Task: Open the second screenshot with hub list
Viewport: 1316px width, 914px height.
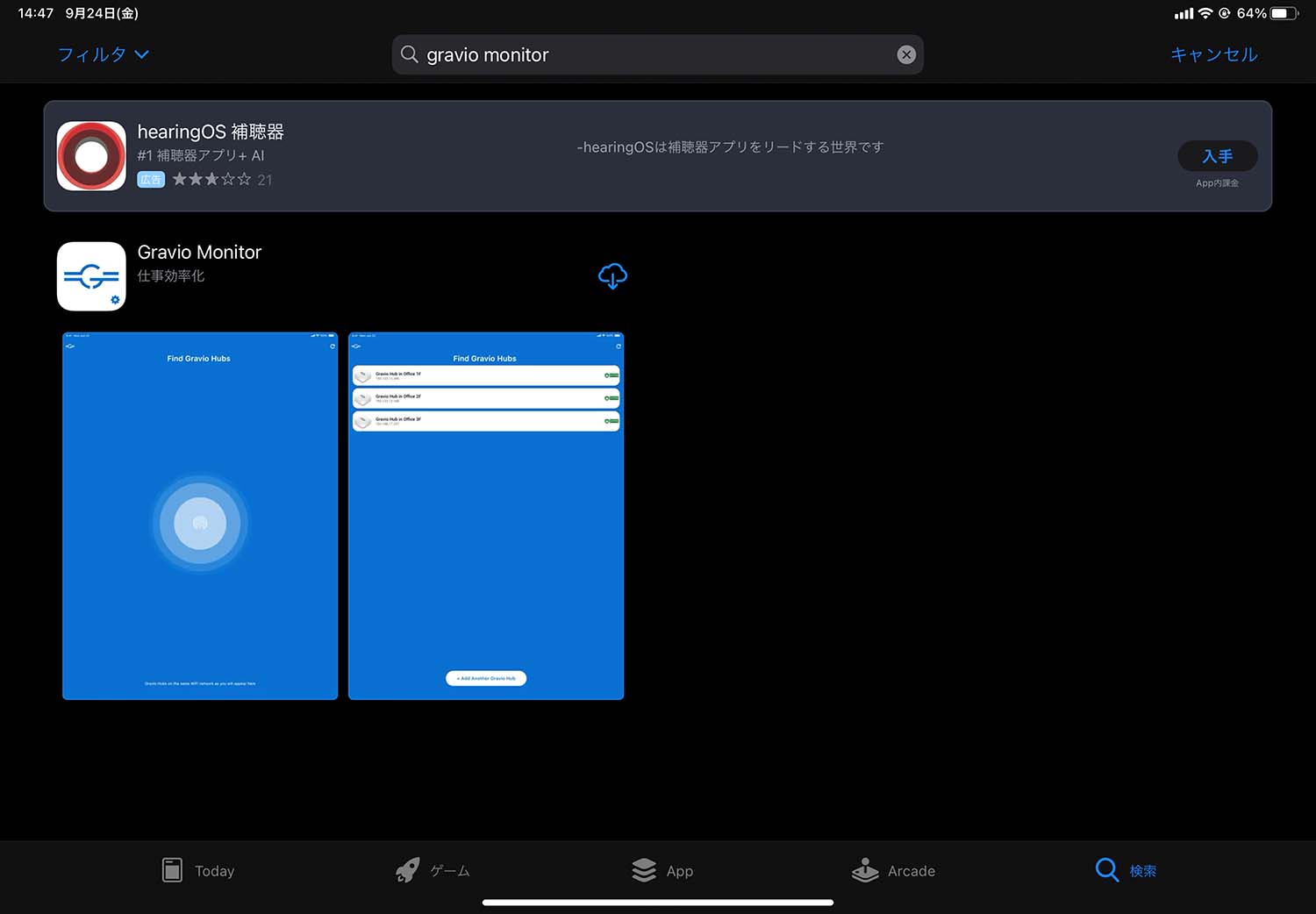Action: (x=486, y=516)
